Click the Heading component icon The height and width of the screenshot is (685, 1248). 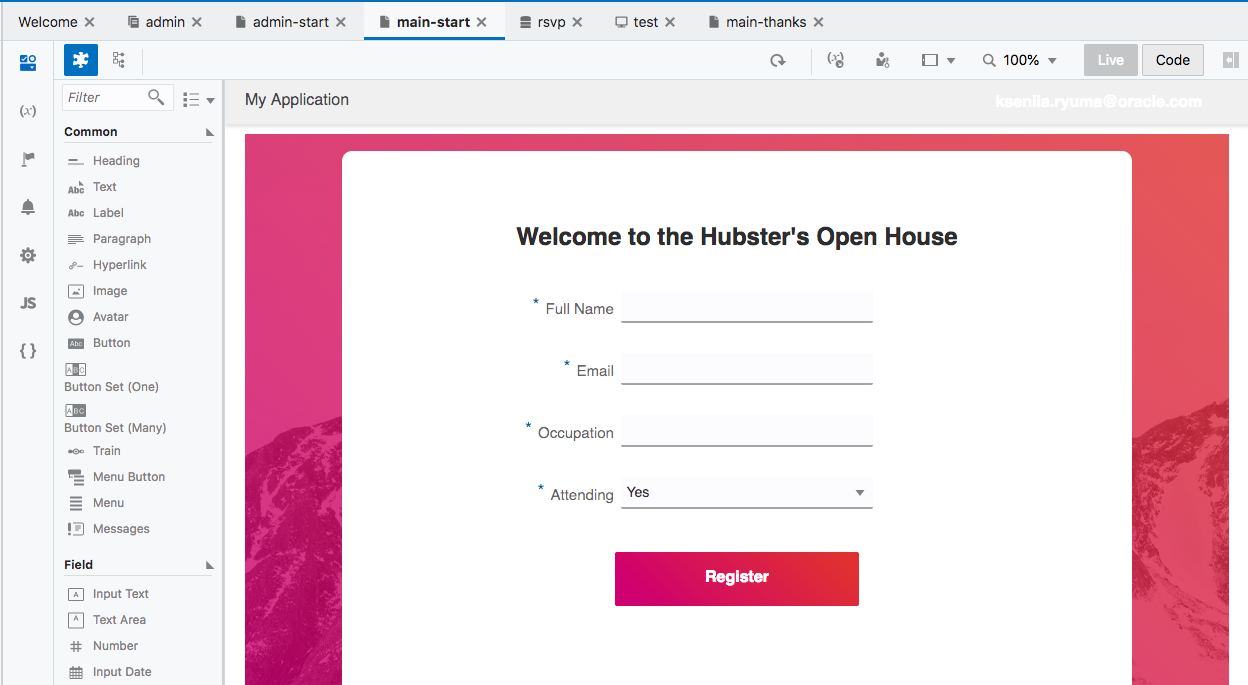click(x=76, y=161)
